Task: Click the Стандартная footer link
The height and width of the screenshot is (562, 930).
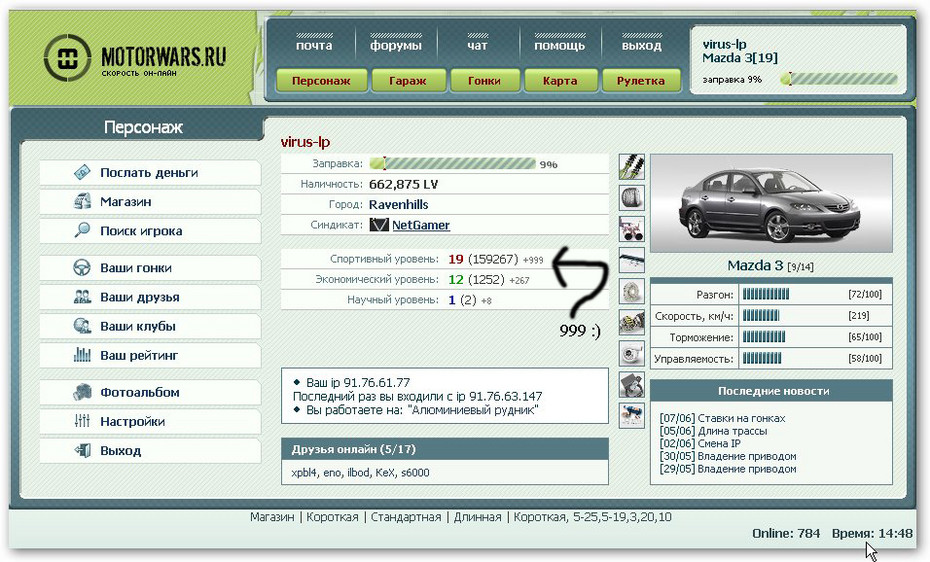Action: 406,517
